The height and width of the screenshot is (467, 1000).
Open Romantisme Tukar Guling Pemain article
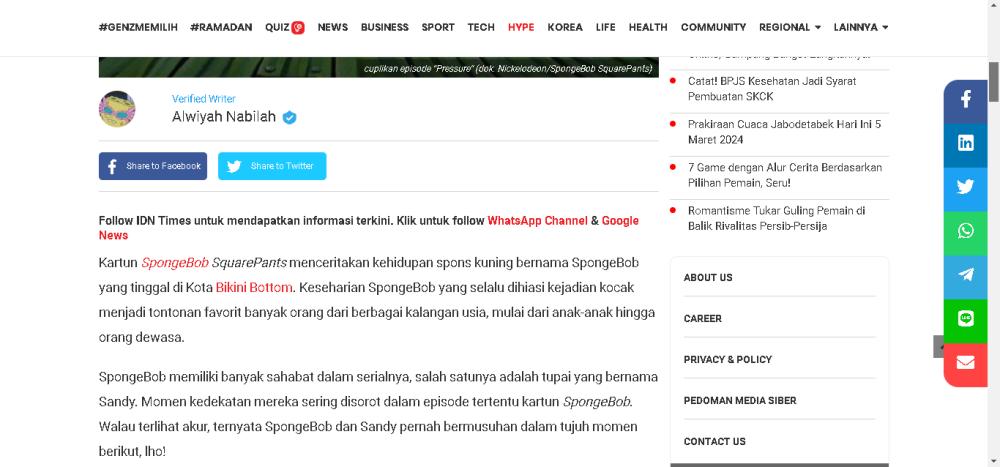pyautogui.click(x=776, y=218)
